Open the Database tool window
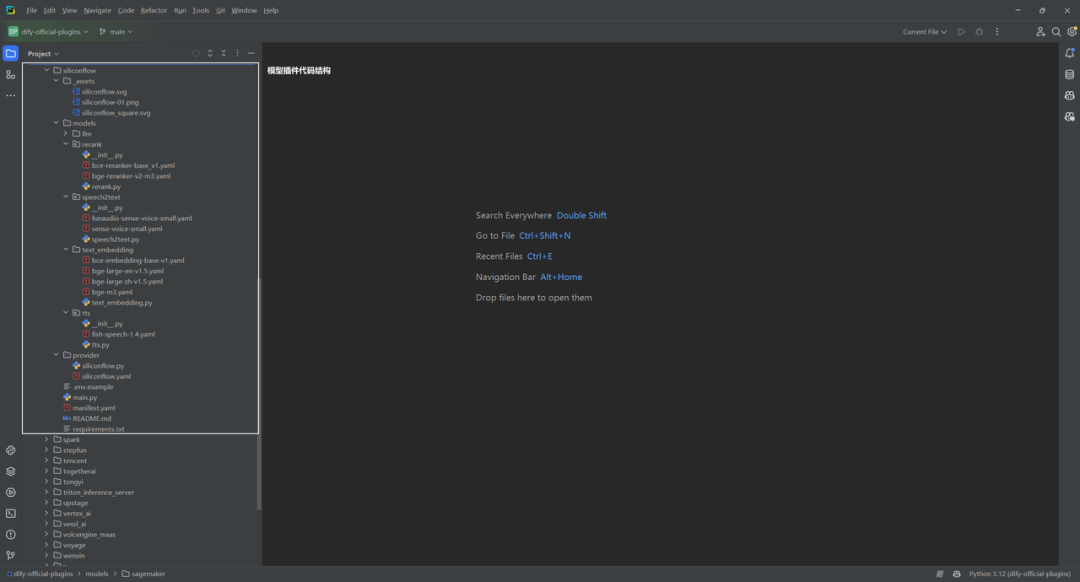Viewport: 1080px width, 582px height. [x=1069, y=74]
